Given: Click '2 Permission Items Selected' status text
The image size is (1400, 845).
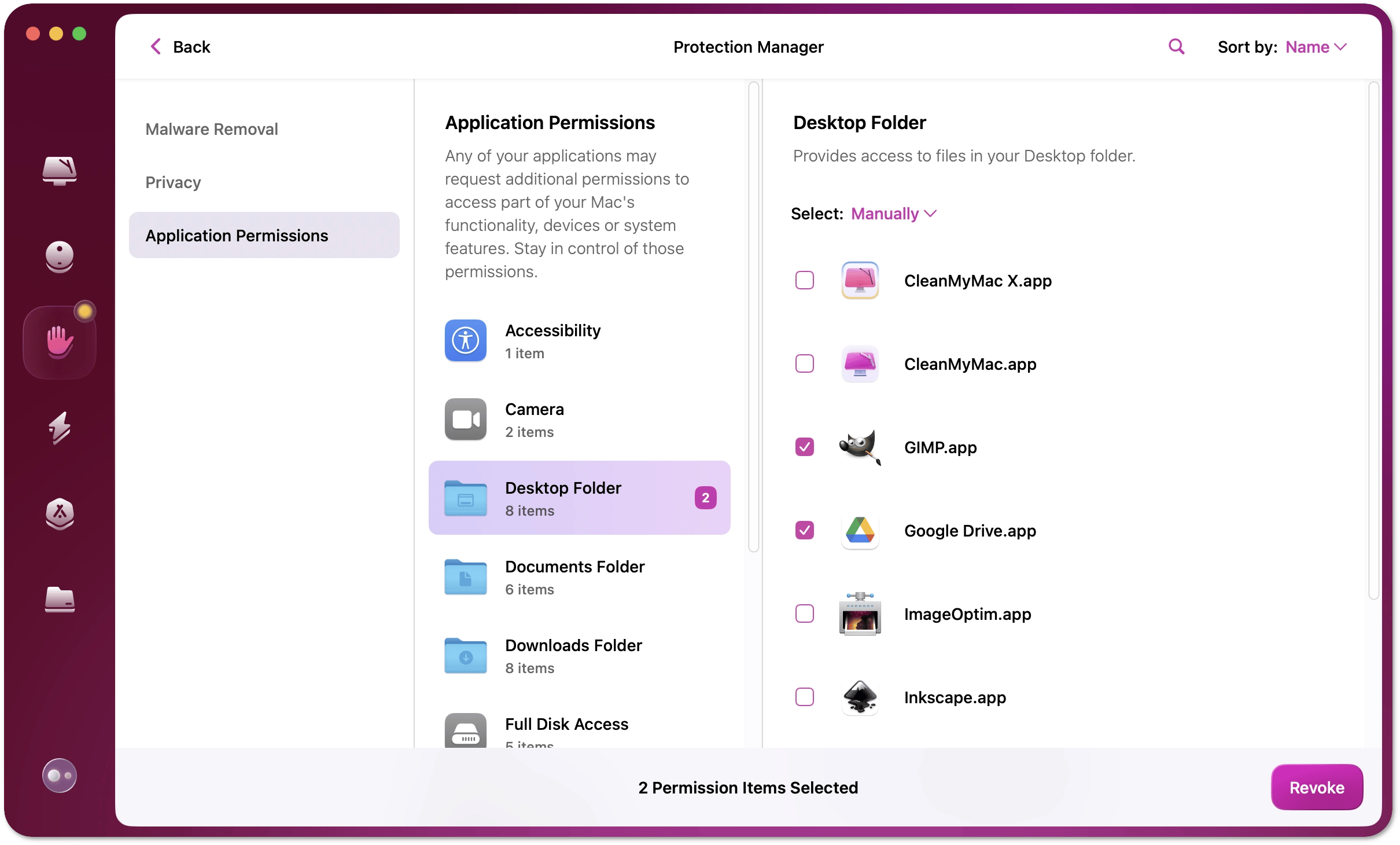Looking at the screenshot, I should click(x=748, y=788).
